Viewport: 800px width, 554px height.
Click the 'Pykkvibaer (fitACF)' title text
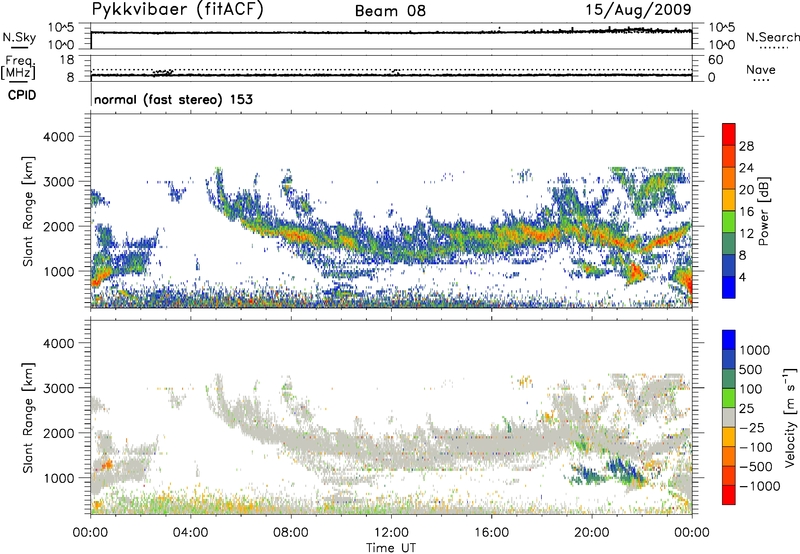[177, 9]
